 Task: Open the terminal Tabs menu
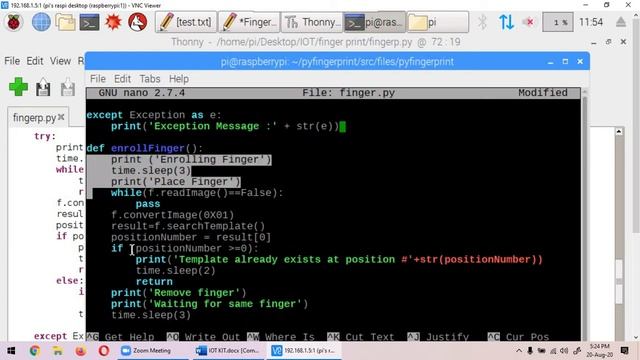pyautogui.click(x=150, y=79)
